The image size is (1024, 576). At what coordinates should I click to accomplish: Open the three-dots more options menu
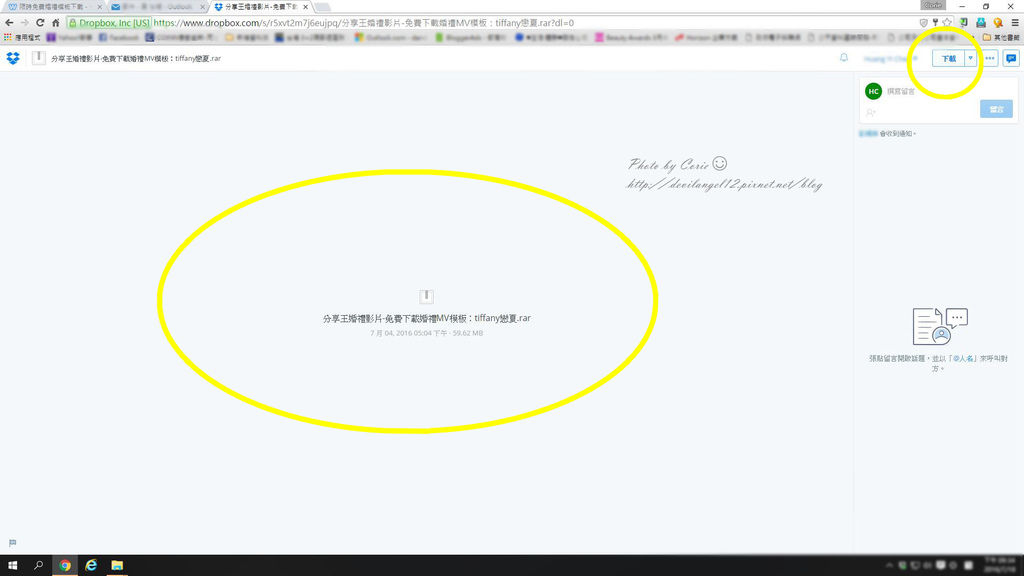[x=990, y=58]
